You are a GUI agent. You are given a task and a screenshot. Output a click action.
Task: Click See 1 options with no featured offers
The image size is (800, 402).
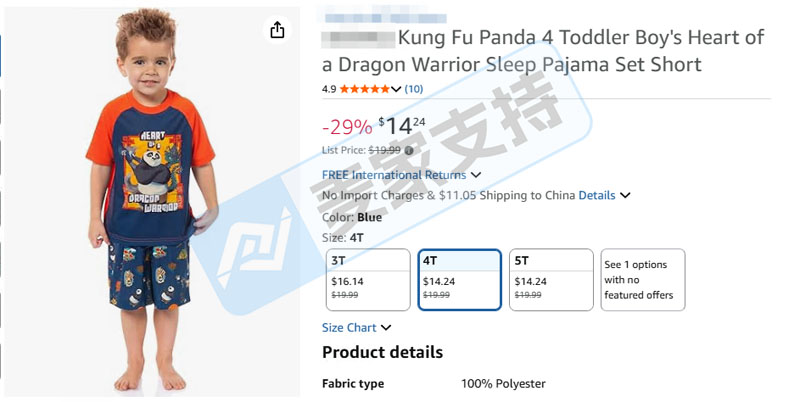click(643, 280)
